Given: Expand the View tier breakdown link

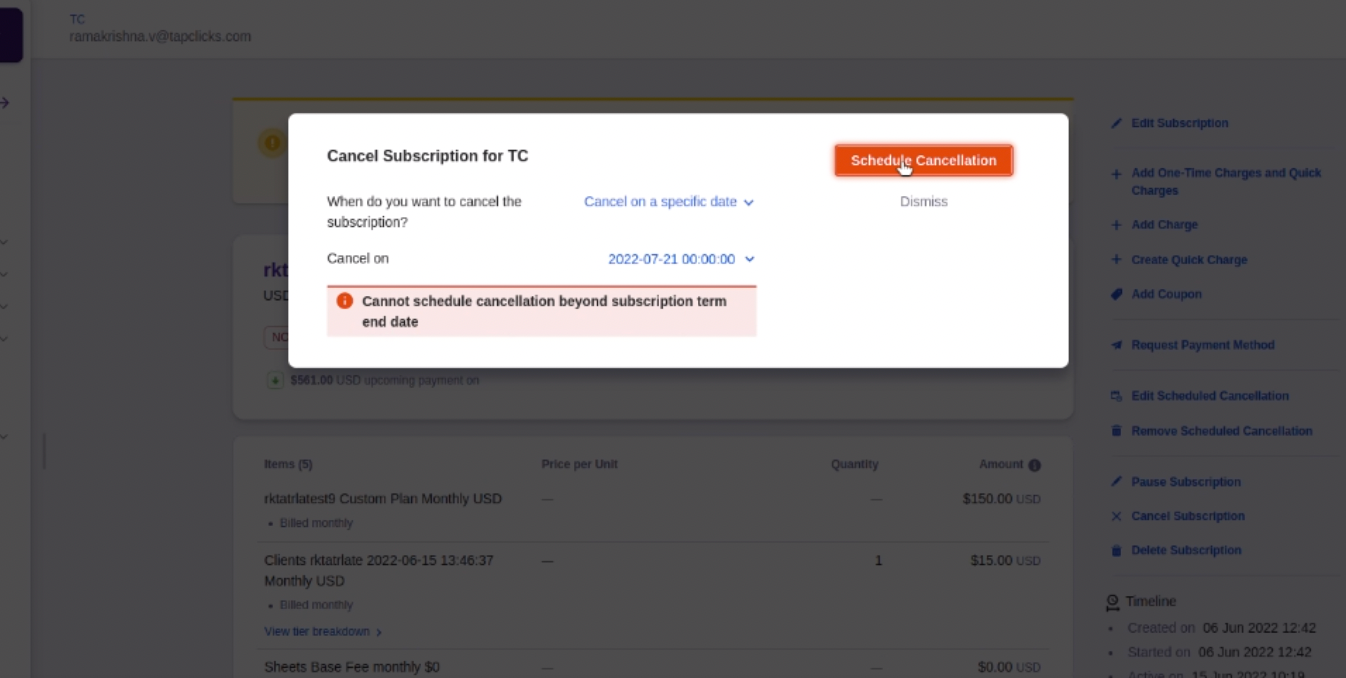Looking at the screenshot, I should pyautogui.click(x=323, y=632).
